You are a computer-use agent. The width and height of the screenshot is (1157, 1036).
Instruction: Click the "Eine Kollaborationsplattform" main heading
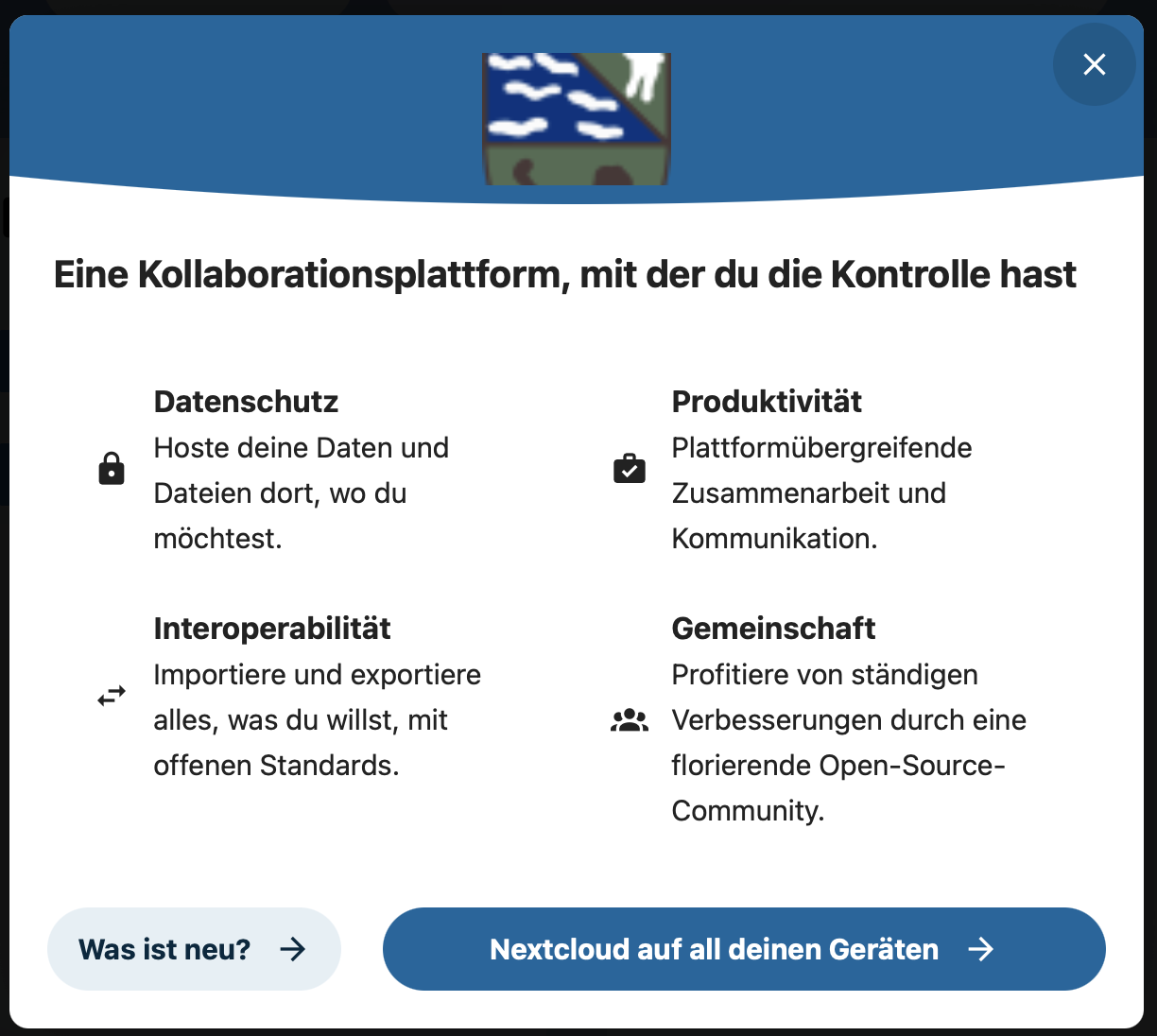pos(564,275)
